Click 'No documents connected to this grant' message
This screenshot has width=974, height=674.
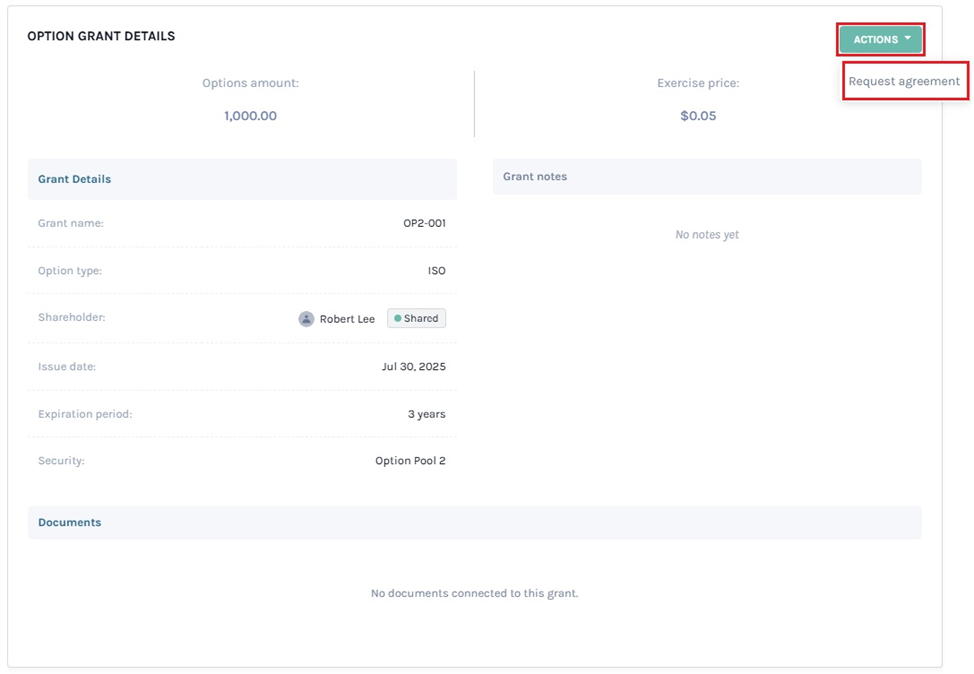pyautogui.click(x=474, y=594)
